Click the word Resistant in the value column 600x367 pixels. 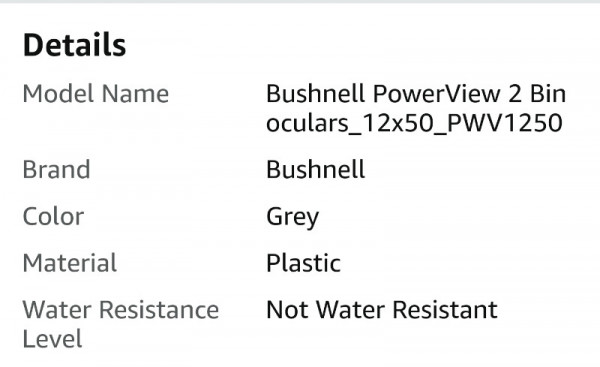pos(445,310)
